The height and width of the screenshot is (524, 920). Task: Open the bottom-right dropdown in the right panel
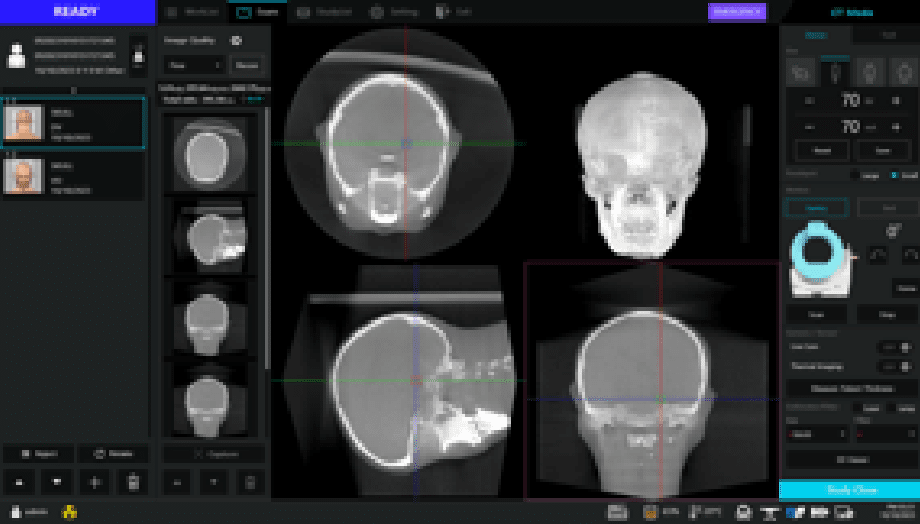pyautogui.click(x=884, y=434)
